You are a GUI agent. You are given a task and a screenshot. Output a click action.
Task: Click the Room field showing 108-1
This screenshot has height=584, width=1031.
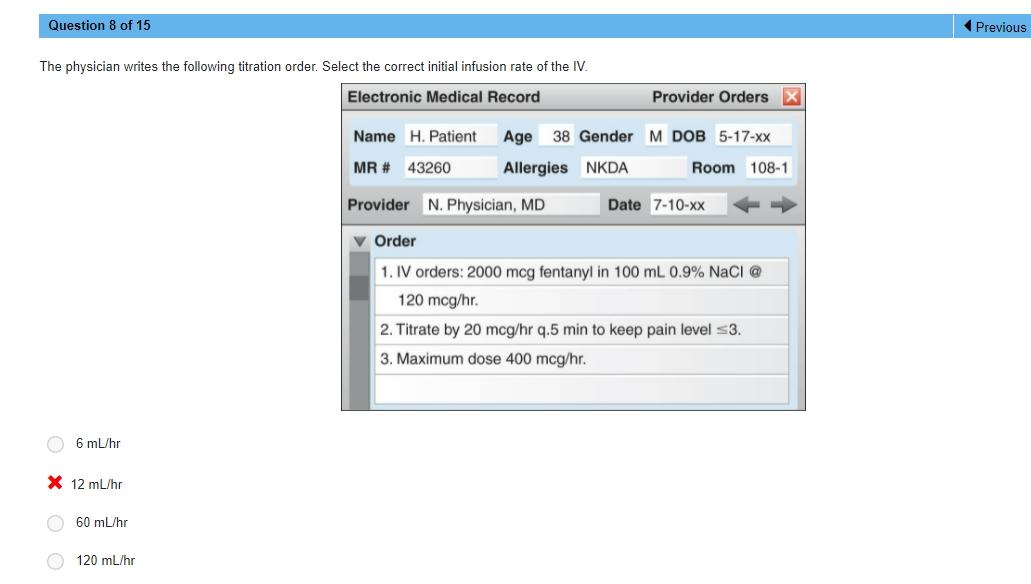click(765, 167)
